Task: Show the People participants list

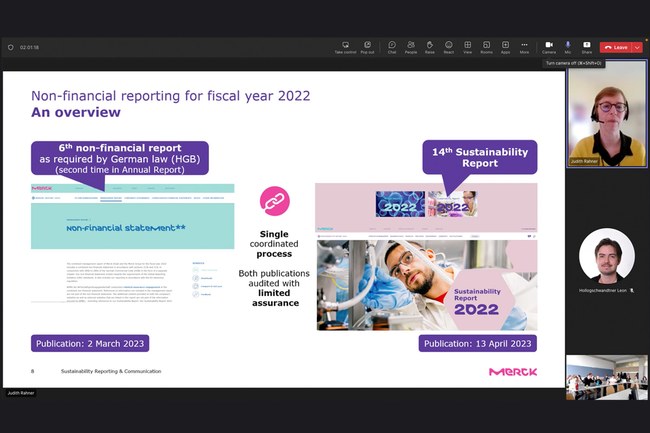Action: click(411, 47)
